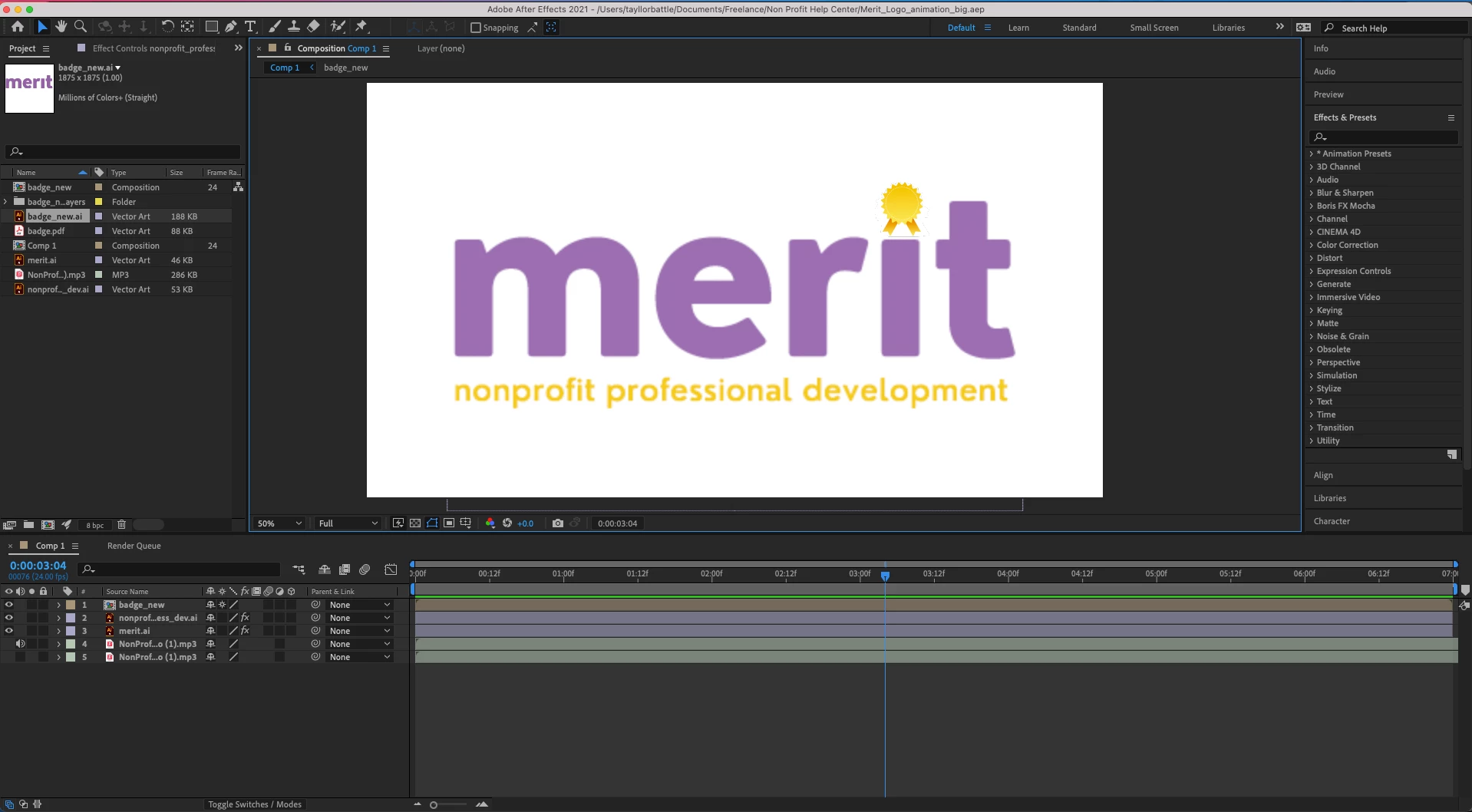This screenshot has height=812, width=1472.
Task: Go to the Home screen icon
Action: [18, 27]
